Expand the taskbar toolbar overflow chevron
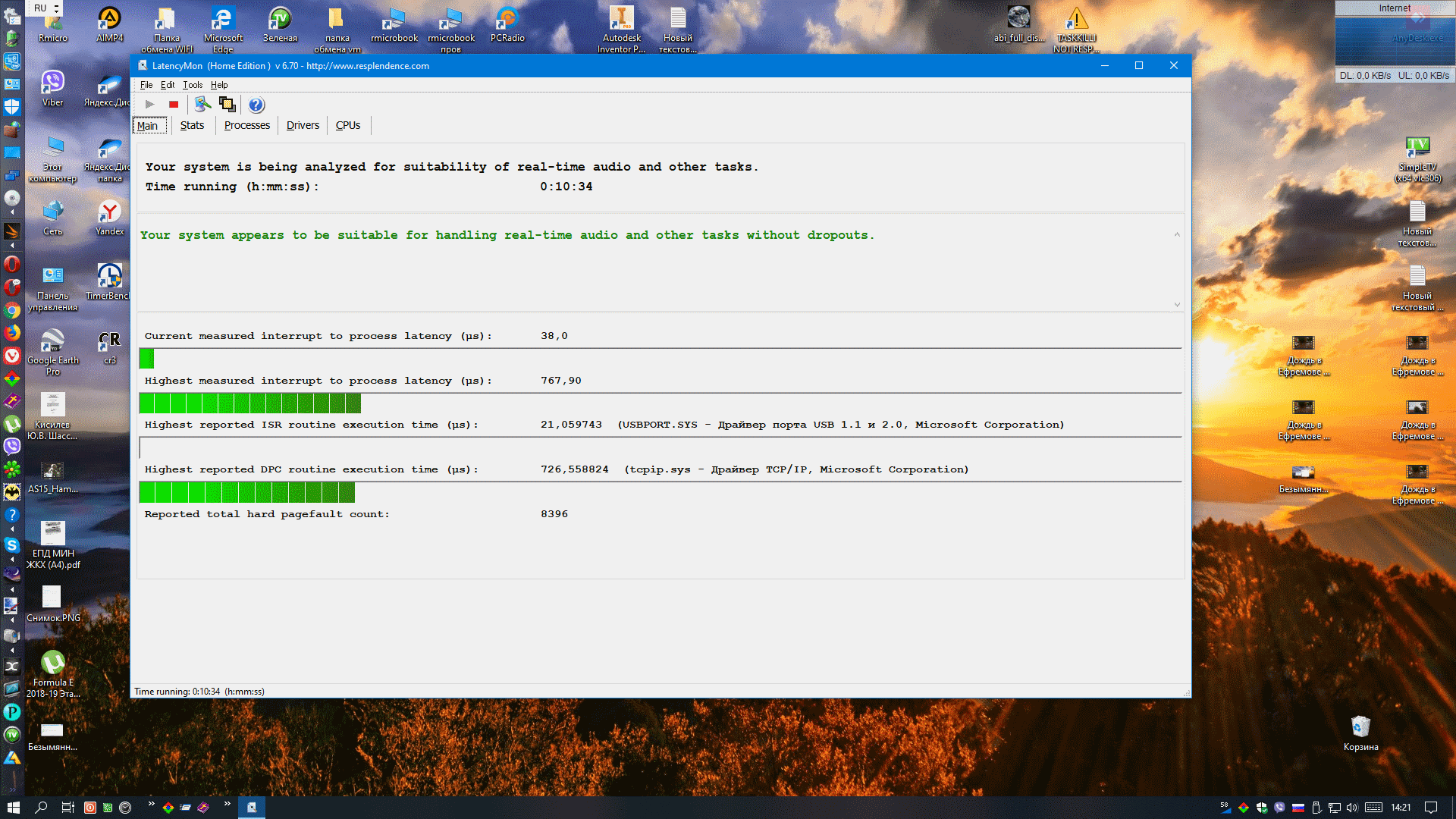 coord(151,804)
